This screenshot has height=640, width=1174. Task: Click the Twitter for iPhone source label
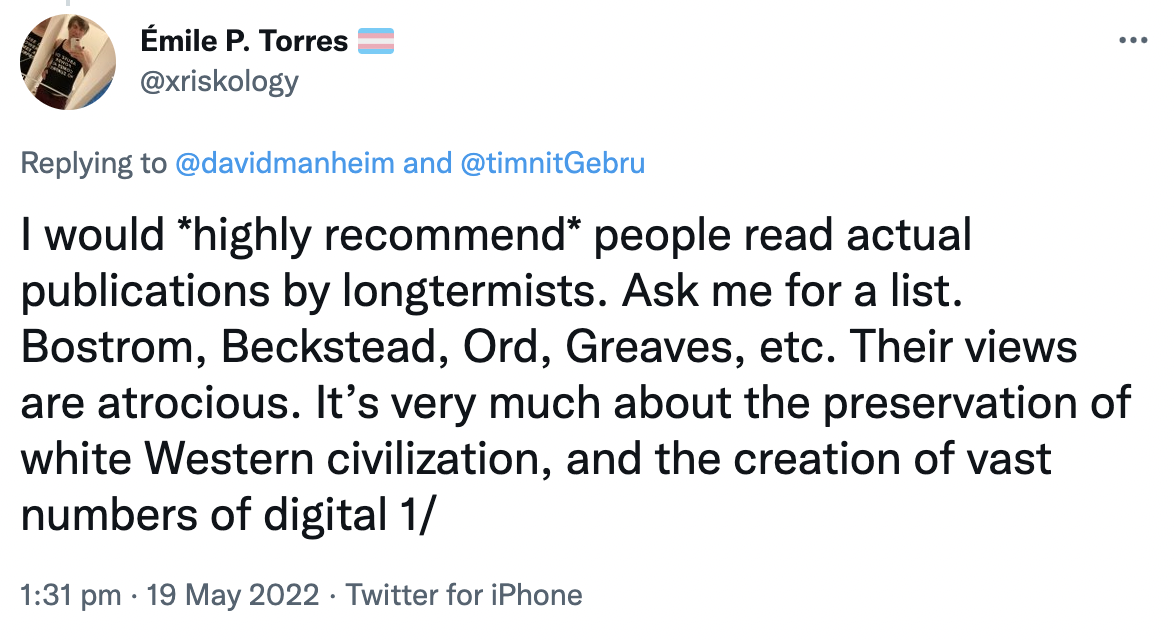pyautogui.click(x=463, y=597)
